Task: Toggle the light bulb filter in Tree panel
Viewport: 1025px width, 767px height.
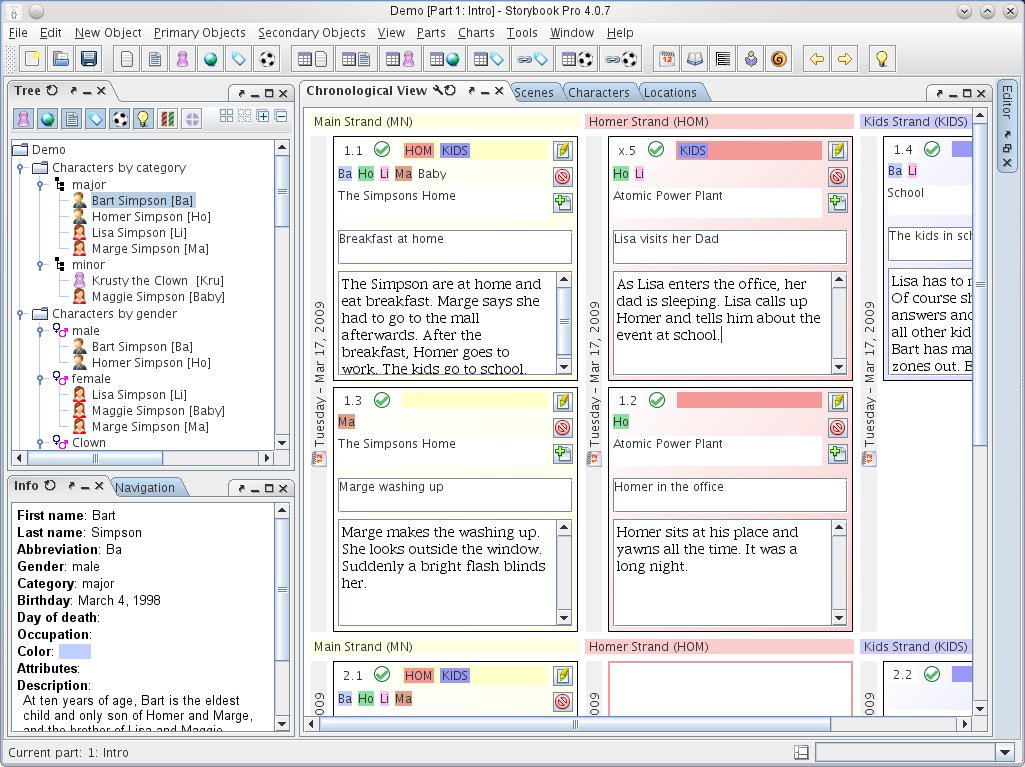Action: 144,119
